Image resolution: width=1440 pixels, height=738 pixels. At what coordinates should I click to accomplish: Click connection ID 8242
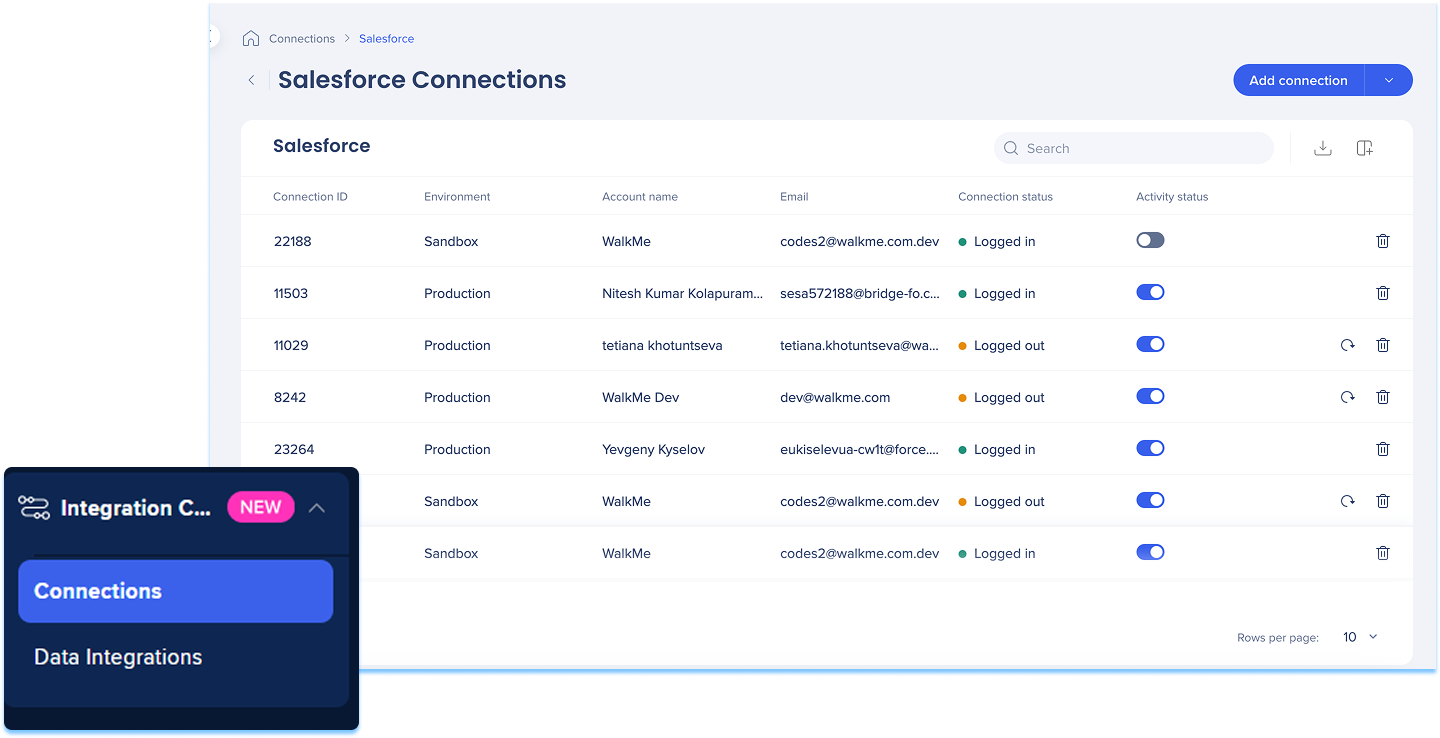290,397
